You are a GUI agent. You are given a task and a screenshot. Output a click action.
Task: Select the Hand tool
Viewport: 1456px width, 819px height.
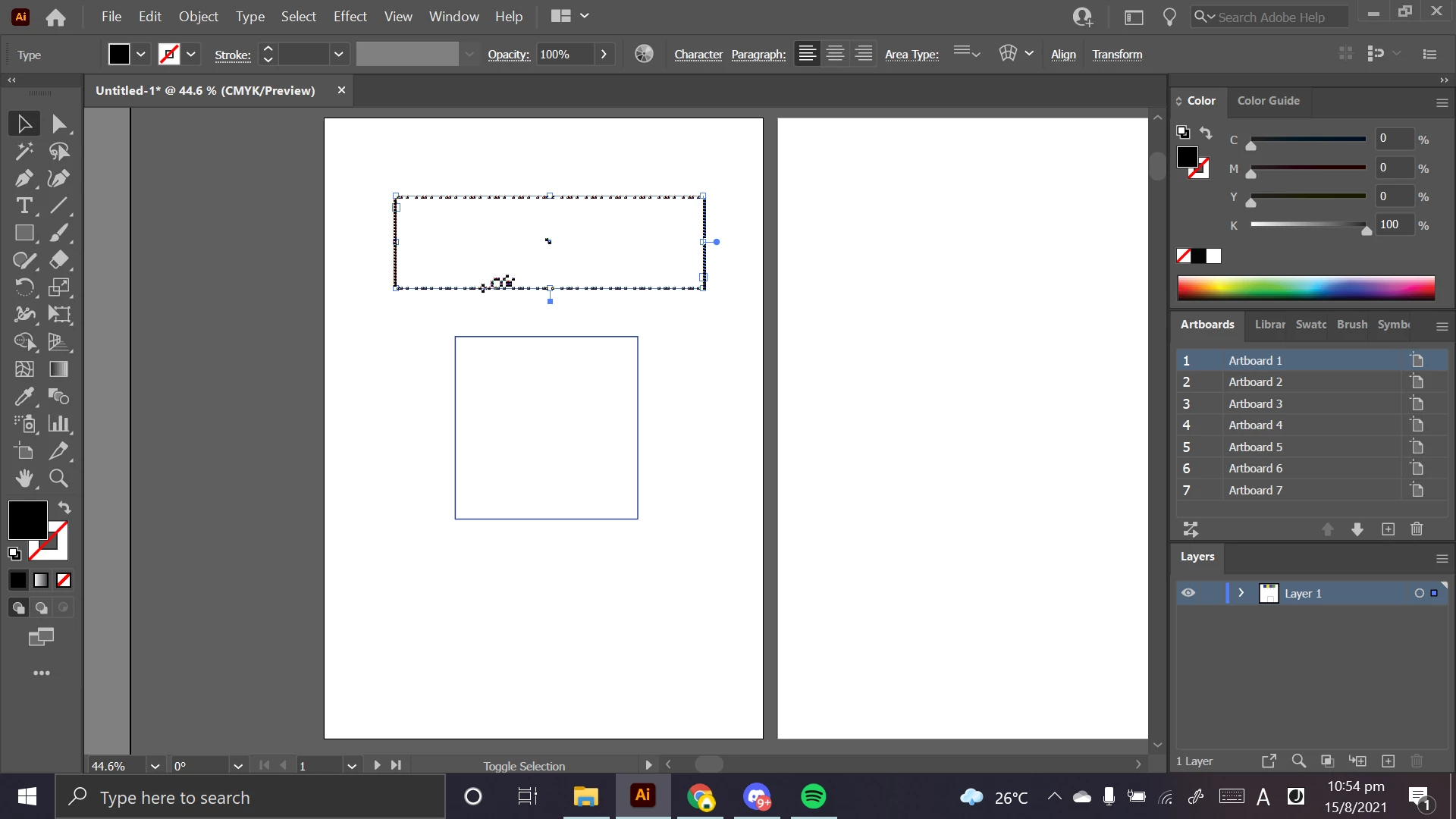pyautogui.click(x=24, y=479)
